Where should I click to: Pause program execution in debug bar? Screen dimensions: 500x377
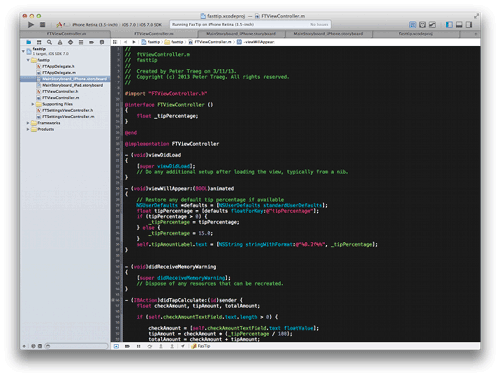click(x=138, y=346)
